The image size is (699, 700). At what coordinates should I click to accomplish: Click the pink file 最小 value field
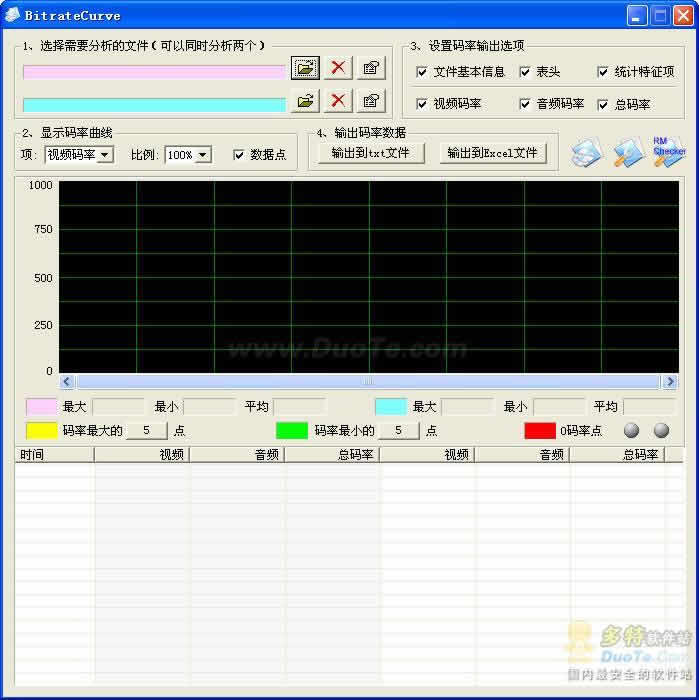pos(209,407)
